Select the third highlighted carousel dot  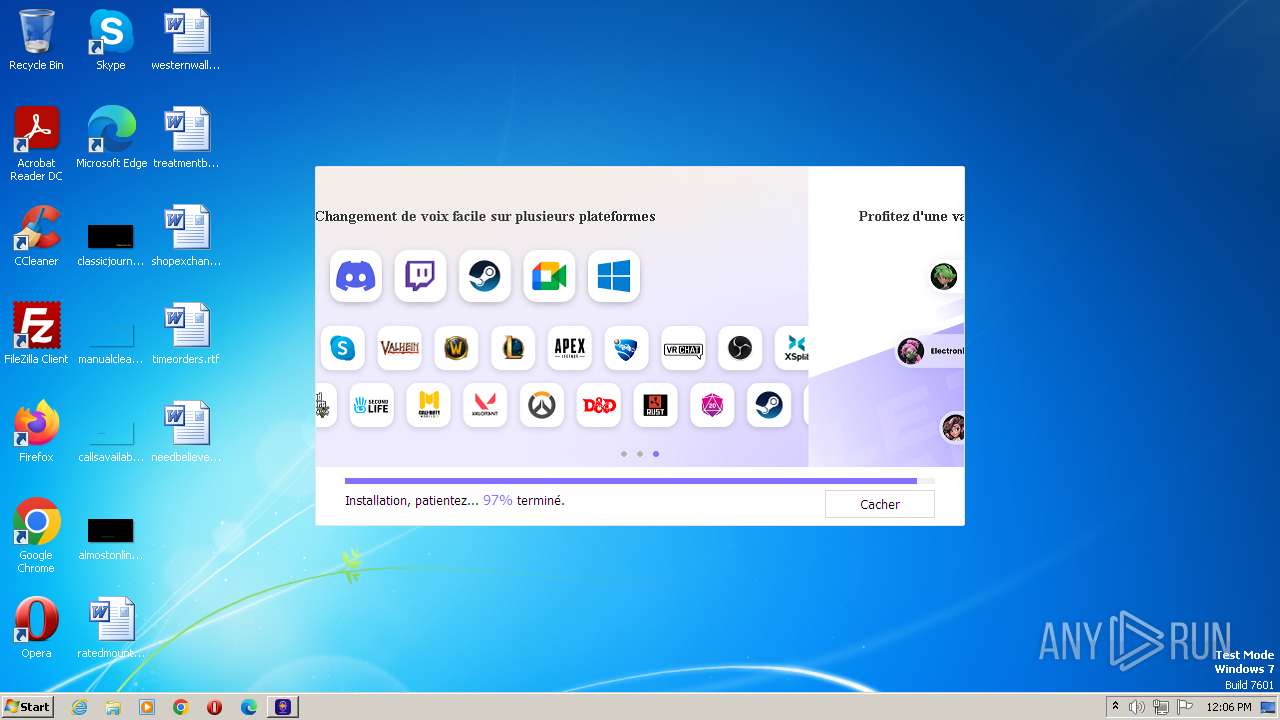tap(656, 454)
